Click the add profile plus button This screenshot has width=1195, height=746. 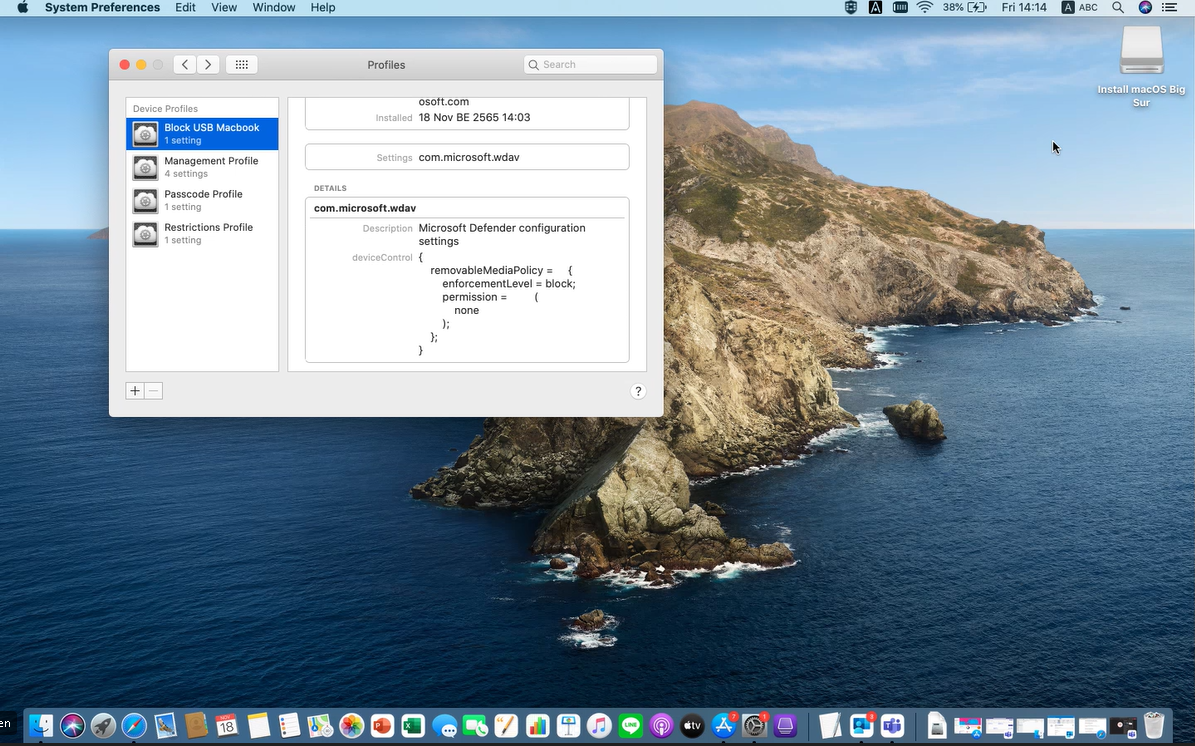135,391
